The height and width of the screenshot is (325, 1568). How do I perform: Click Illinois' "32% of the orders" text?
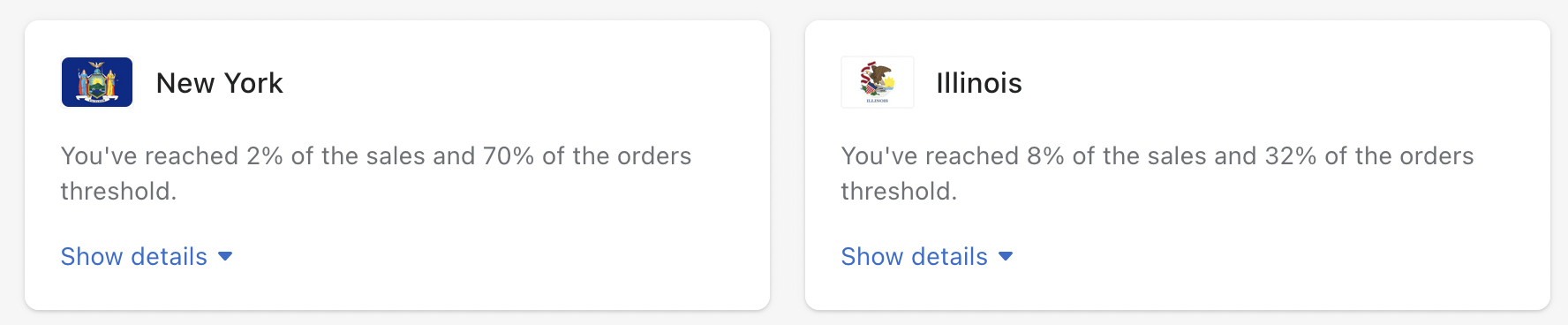(1369, 156)
